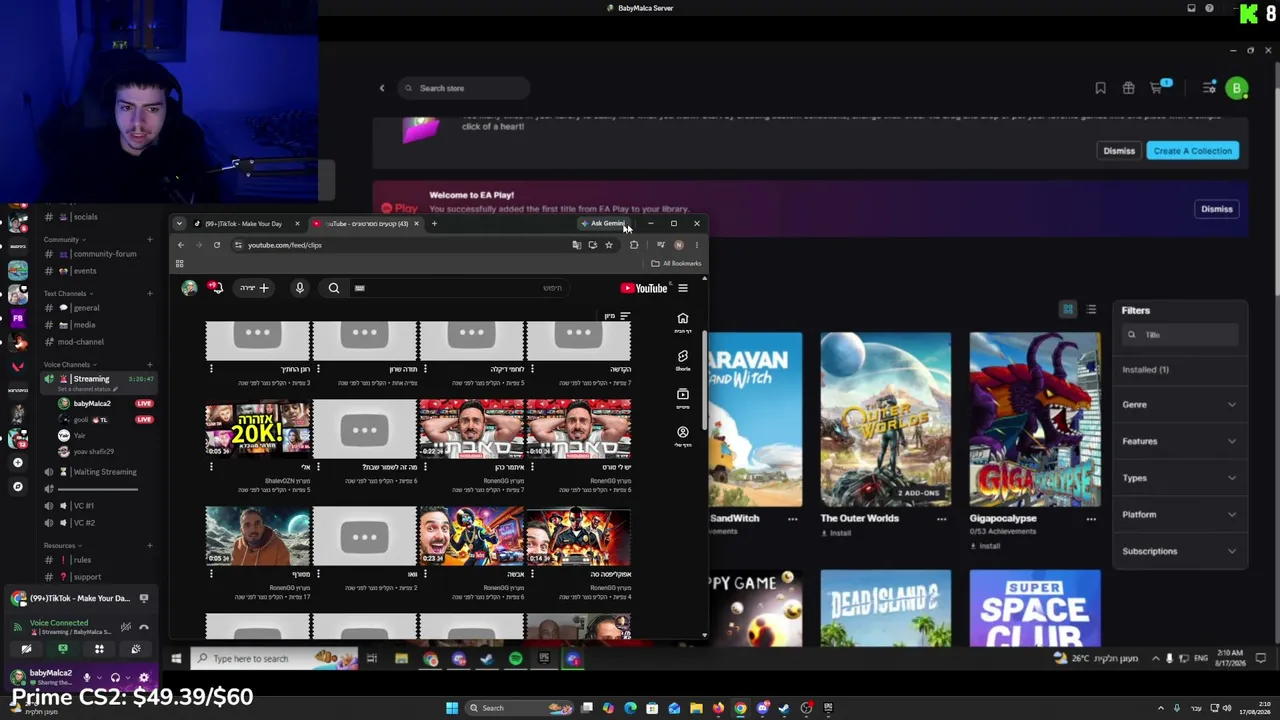Click the YouTube search magnifier button
Image resolution: width=1280 pixels, height=720 pixels.
tap(334, 288)
